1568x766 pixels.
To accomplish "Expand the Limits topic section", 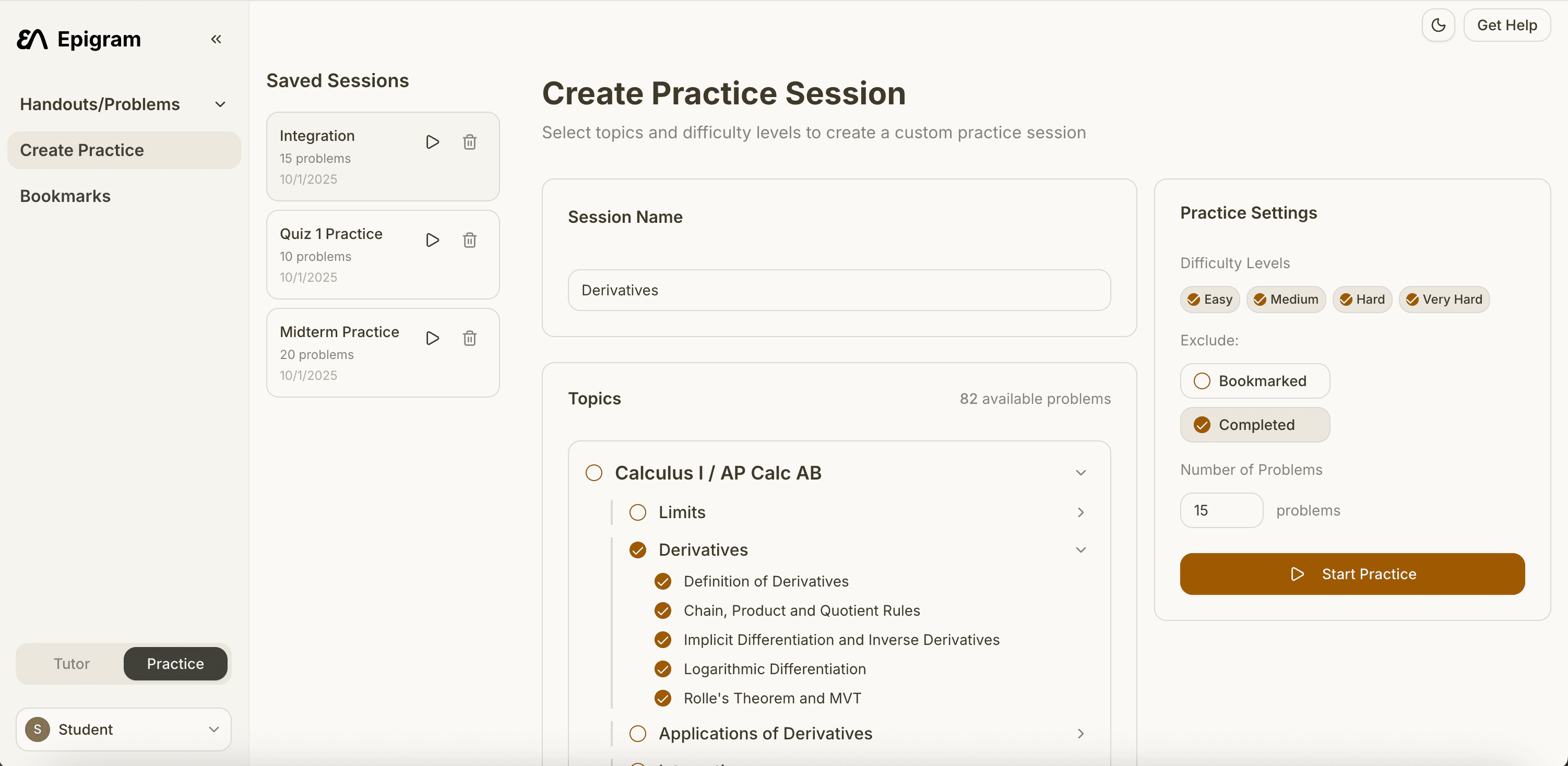I will pyautogui.click(x=1080, y=512).
